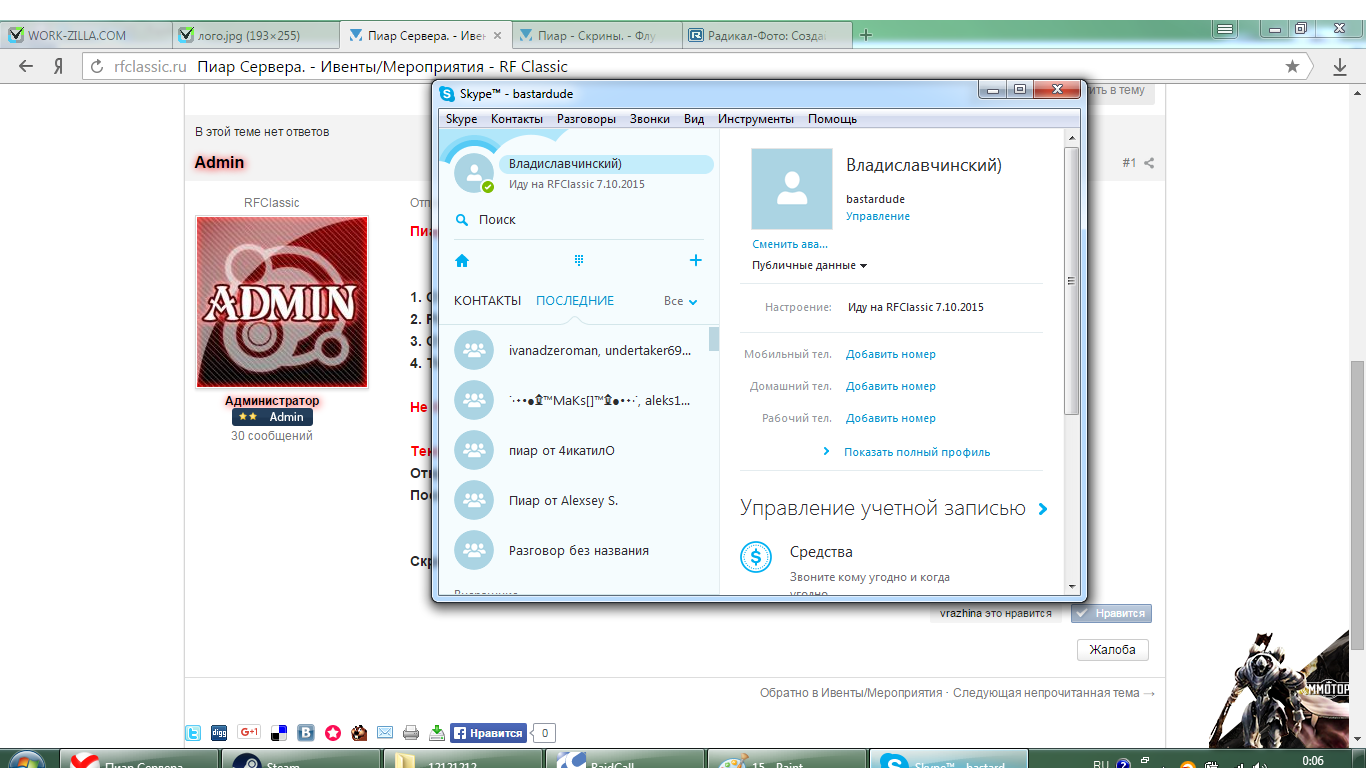Click the add contact plus icon in Skype

696,260
